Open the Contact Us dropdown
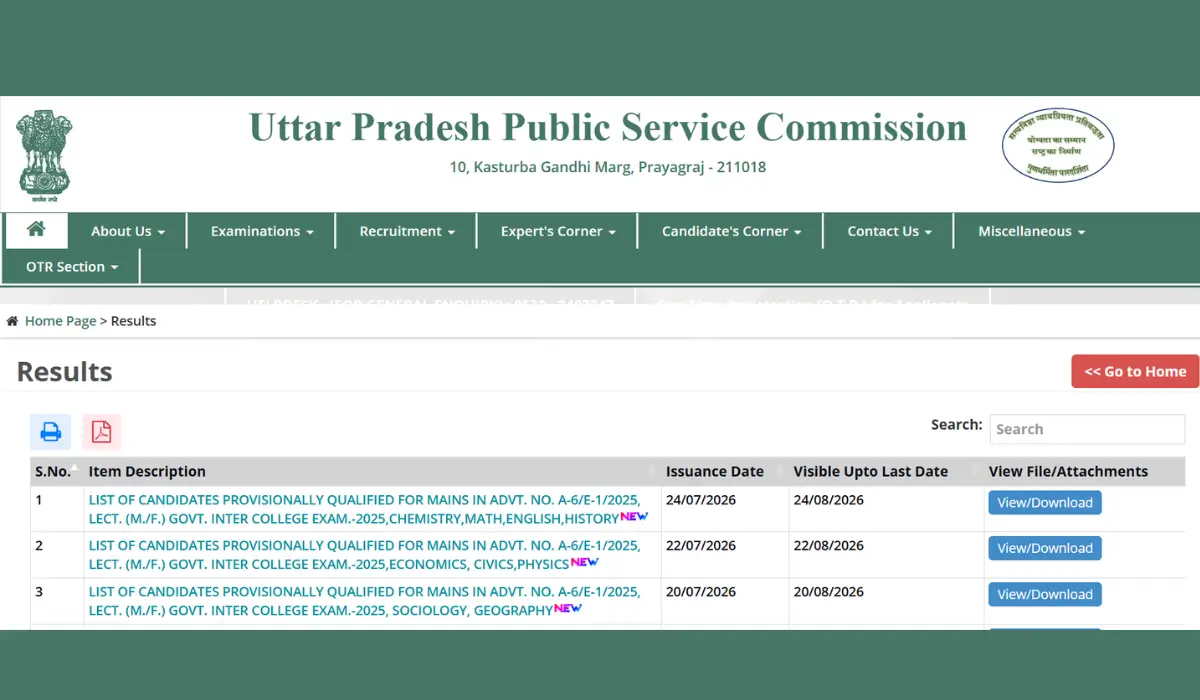The width and height of the screenshot is (1200, 700). click(889, 231)
